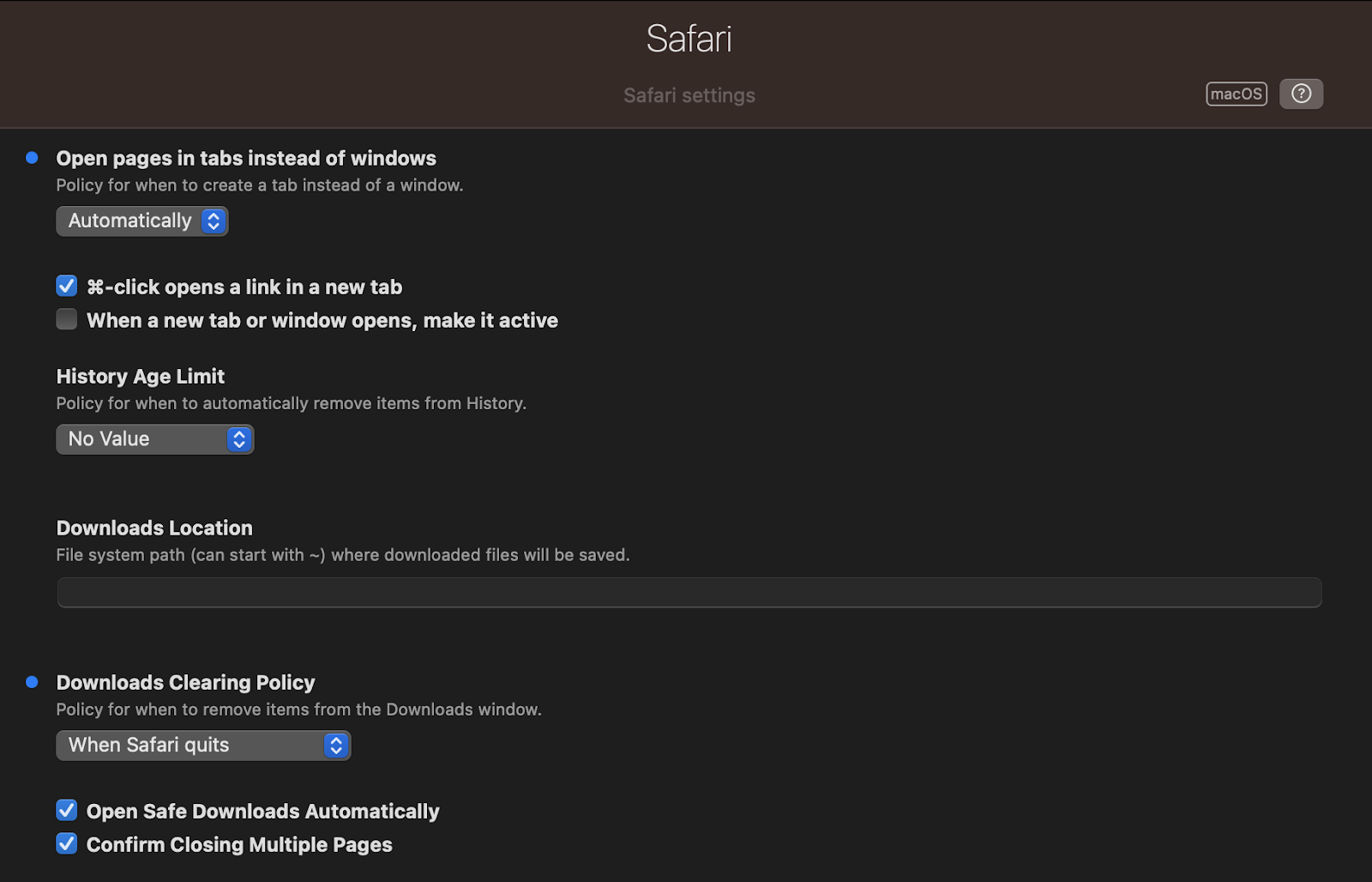This screenshot has width=1372, height=882.
Task: Open the When Safari quits dropdown
Action: click(x=203, y=746)
